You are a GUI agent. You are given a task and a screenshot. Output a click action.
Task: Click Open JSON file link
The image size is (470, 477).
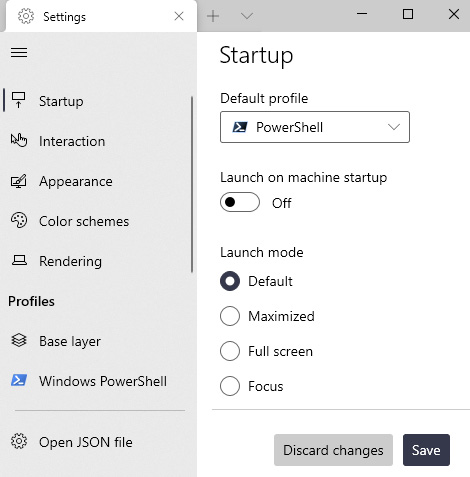pyautogui.click(x=97, y=442)
